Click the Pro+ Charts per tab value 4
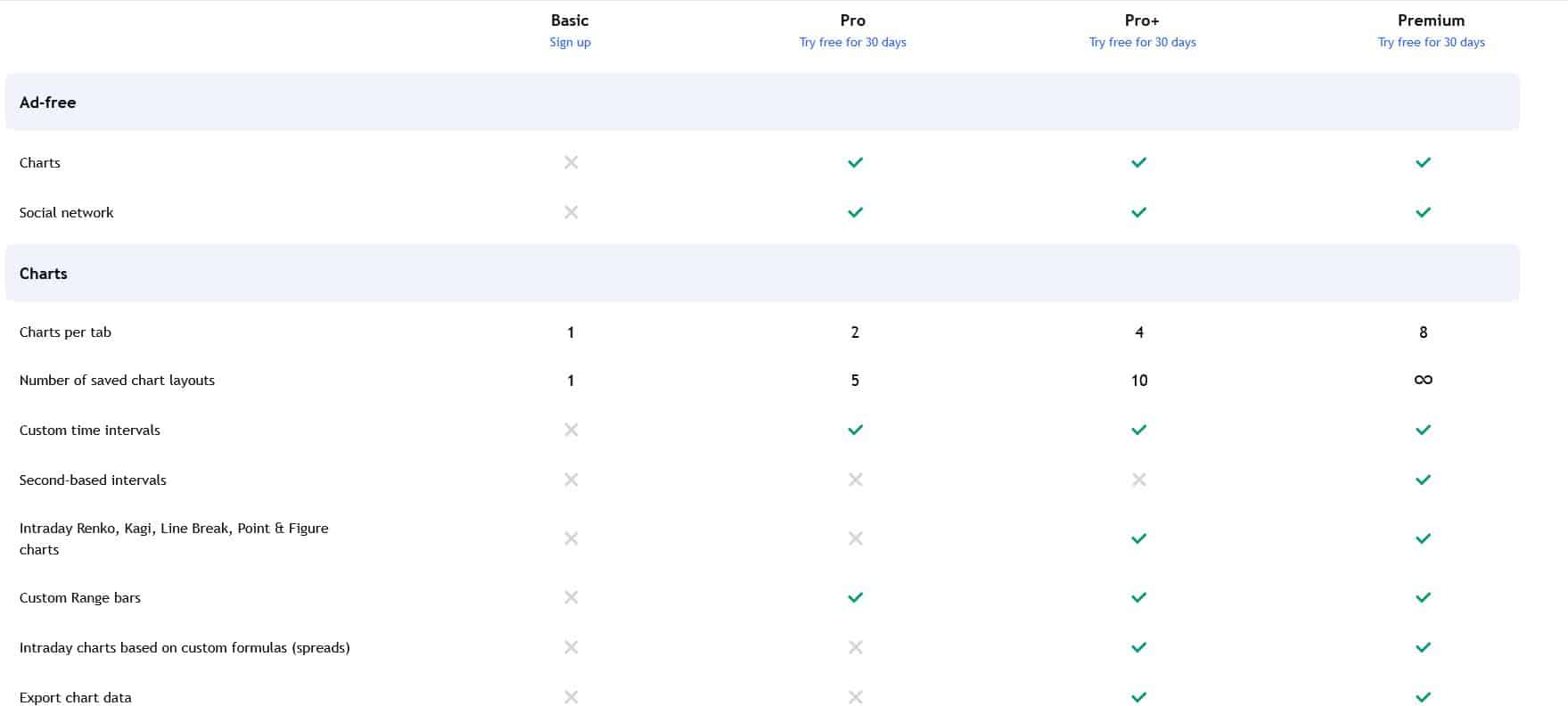The height and width of the screenshot is (706, 1568). (1138, 332)
